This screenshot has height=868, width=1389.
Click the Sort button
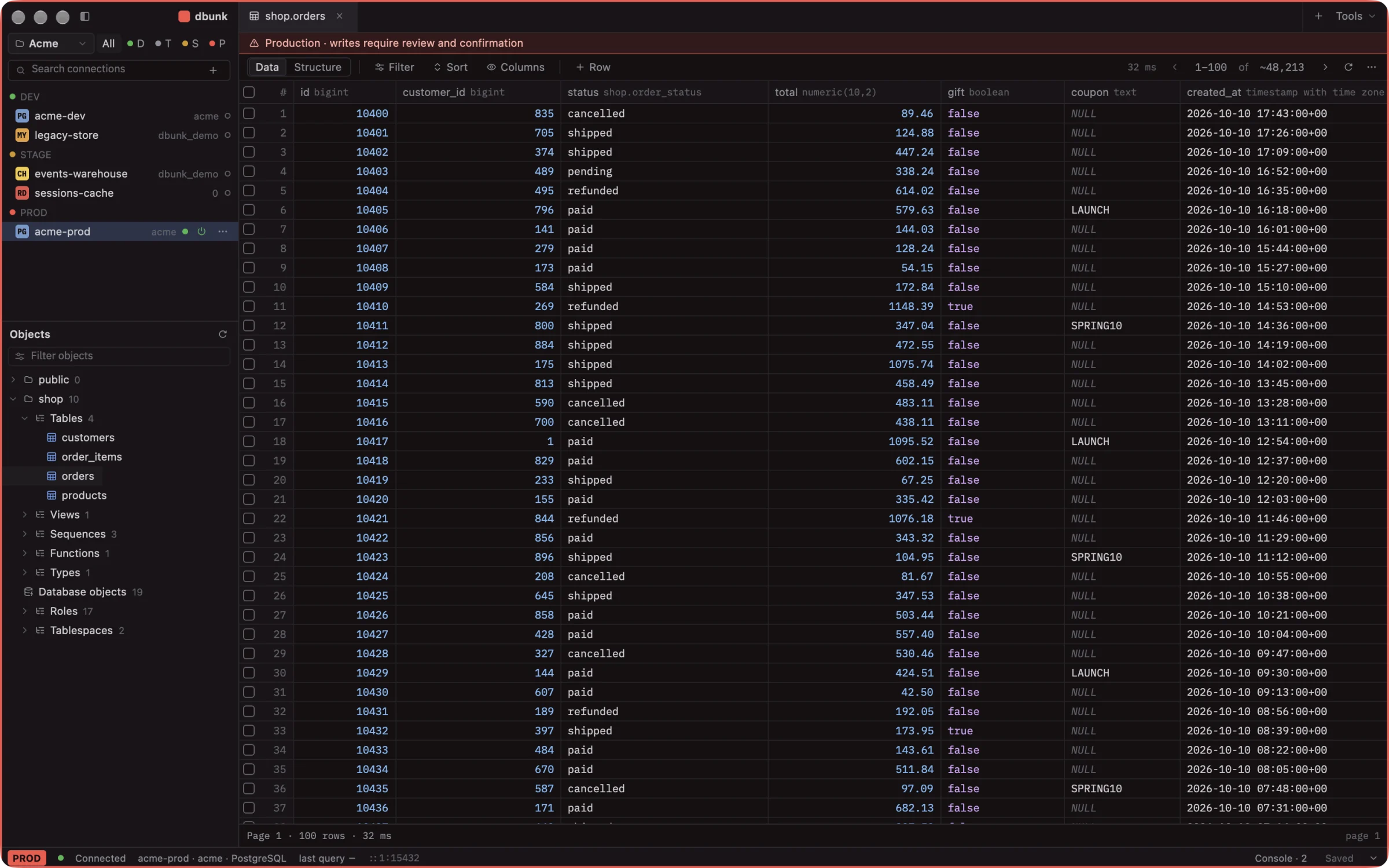450,67
